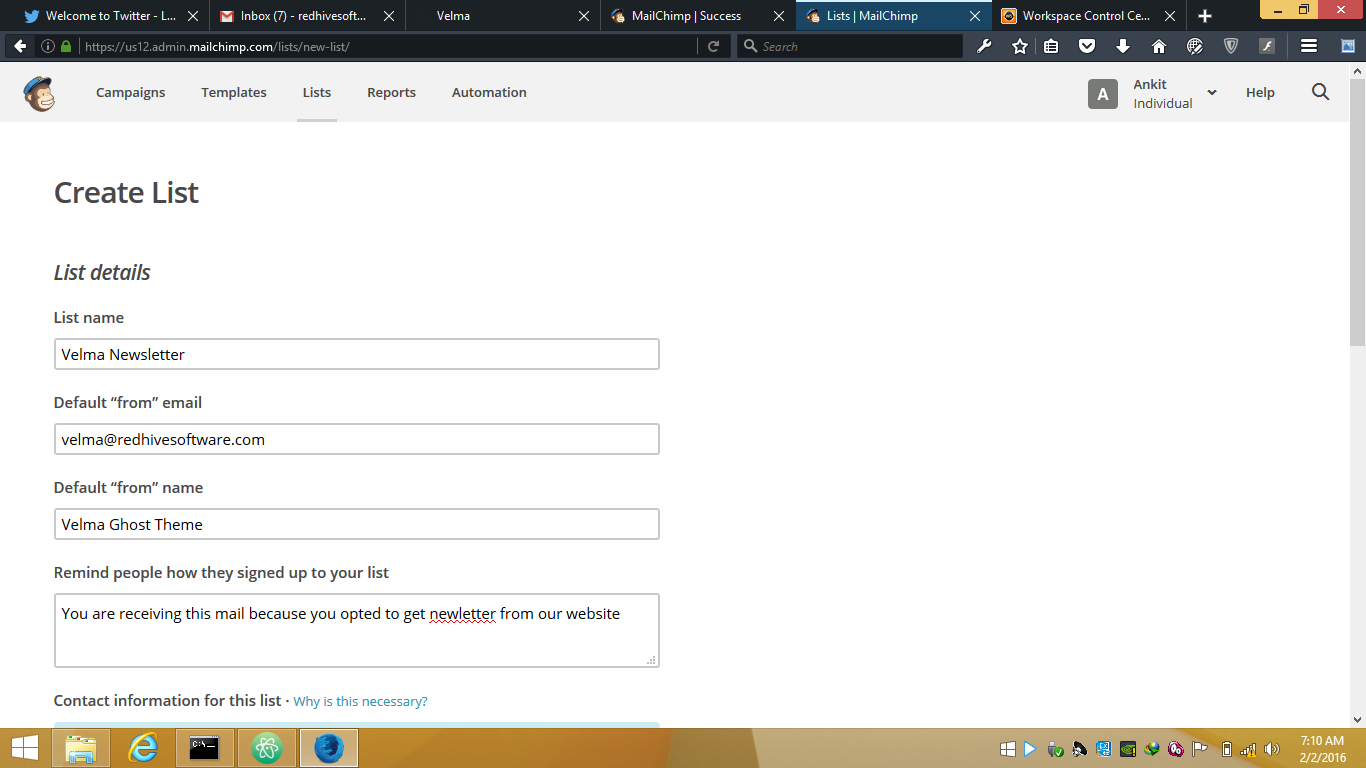1366x768 pixels.
Task: Launch Internet Explorer from taskbar
Action: coord(143,748)
